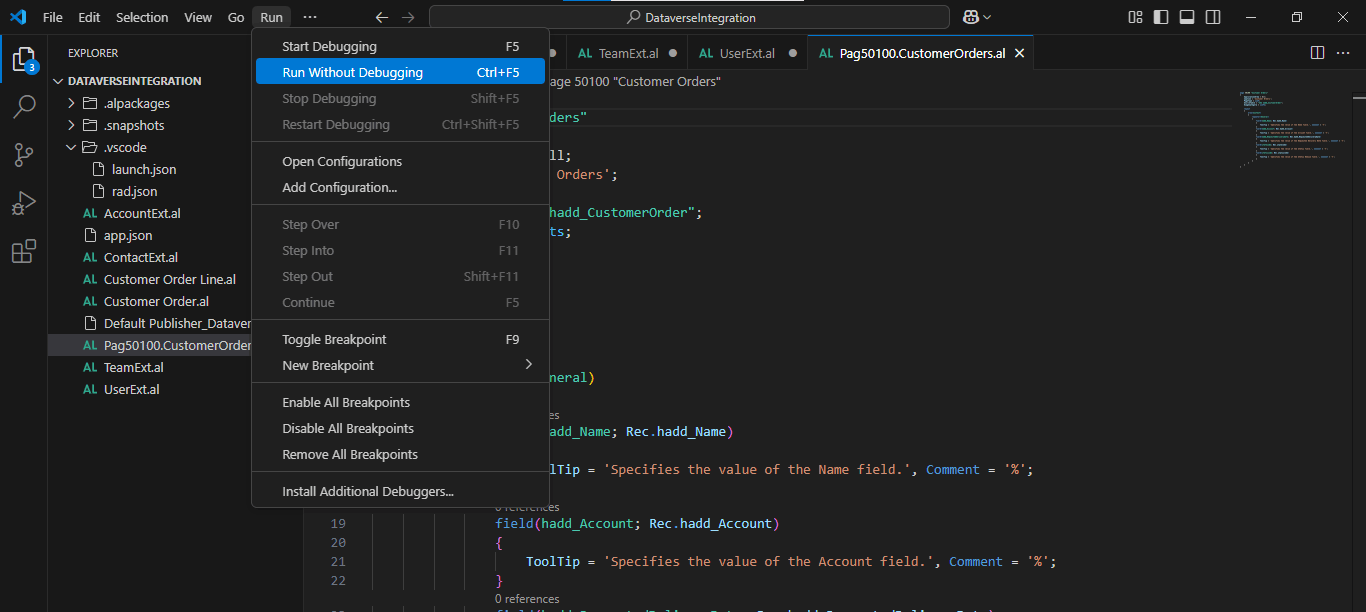
Task: Open the Search view in activity bar
Action: pos(24,107)
